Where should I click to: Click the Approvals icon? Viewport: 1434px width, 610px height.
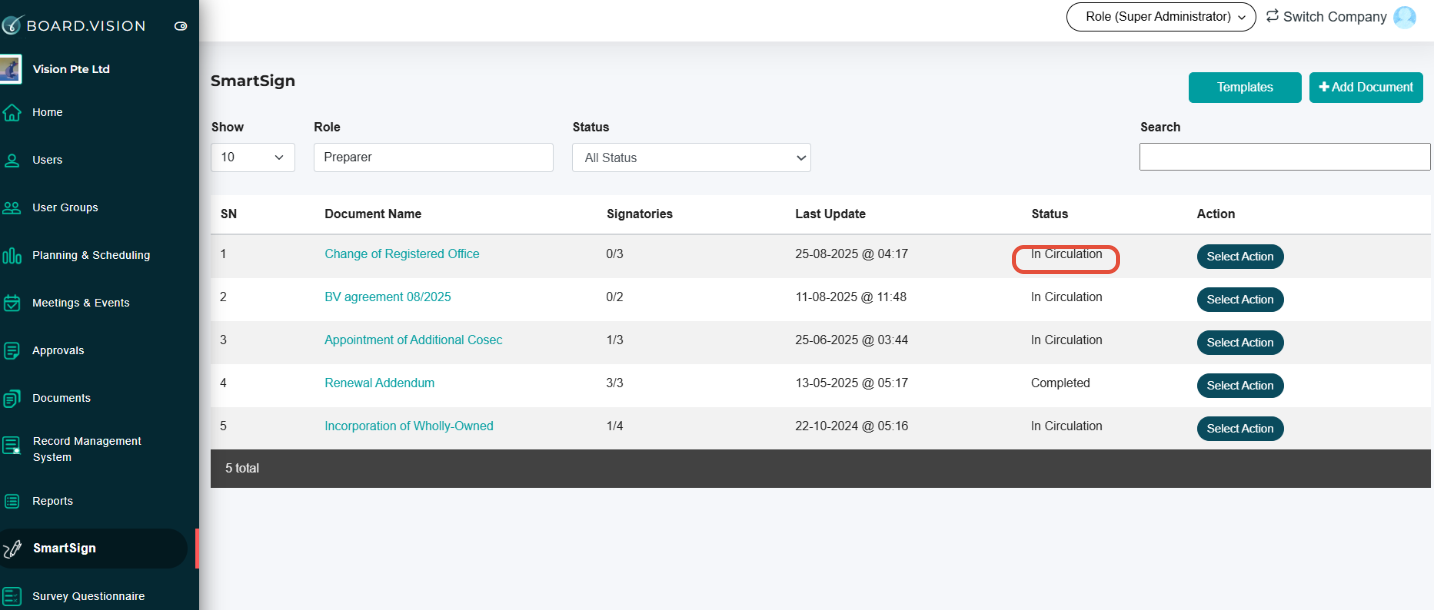[12, 351]
